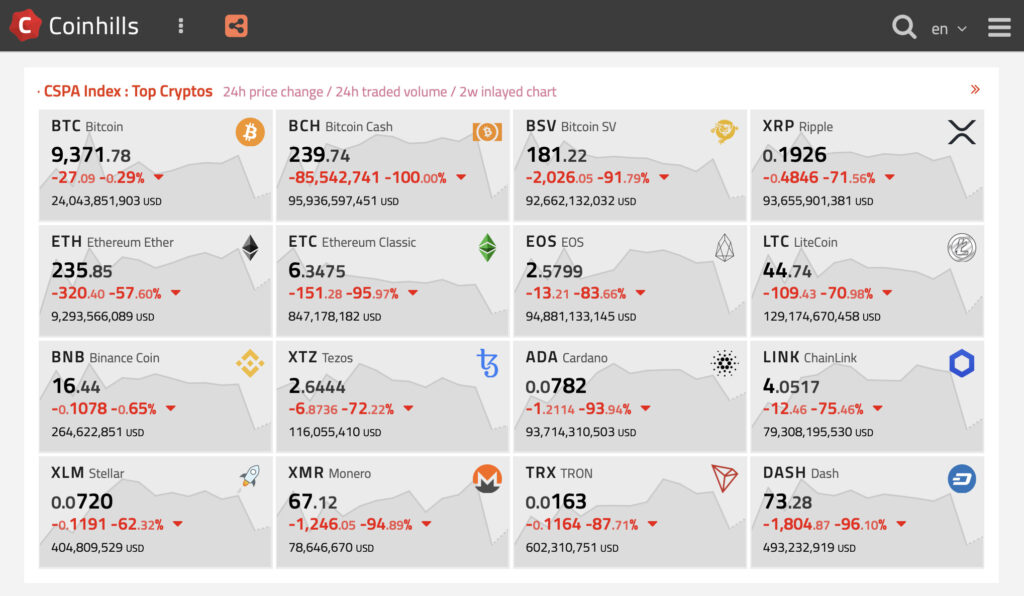The image size is (1024, 596).
Task: Click the 24h price change subtitle text
Action: click(x=273, y=92)
